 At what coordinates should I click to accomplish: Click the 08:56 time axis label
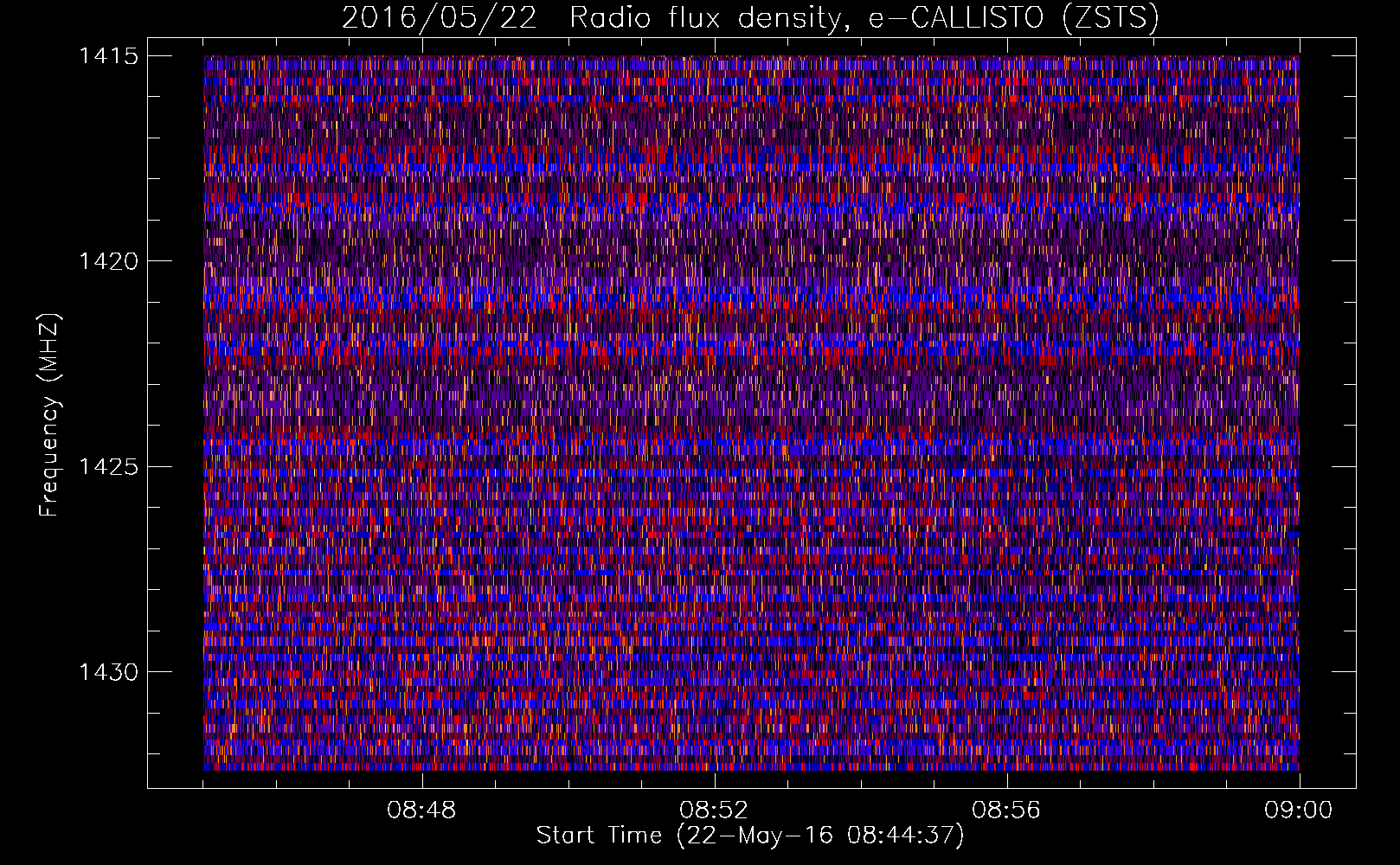[1006, 811]
